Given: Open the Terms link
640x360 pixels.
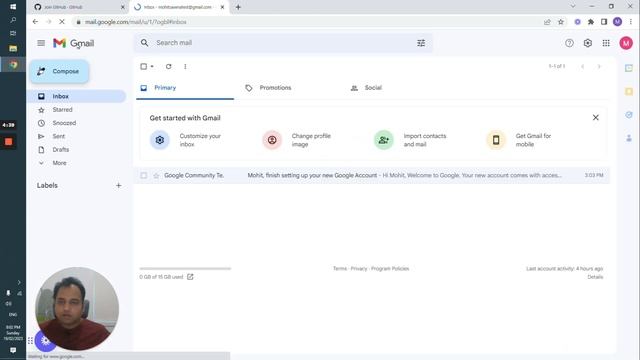Looking at the screenshot, I should (340, 269).
